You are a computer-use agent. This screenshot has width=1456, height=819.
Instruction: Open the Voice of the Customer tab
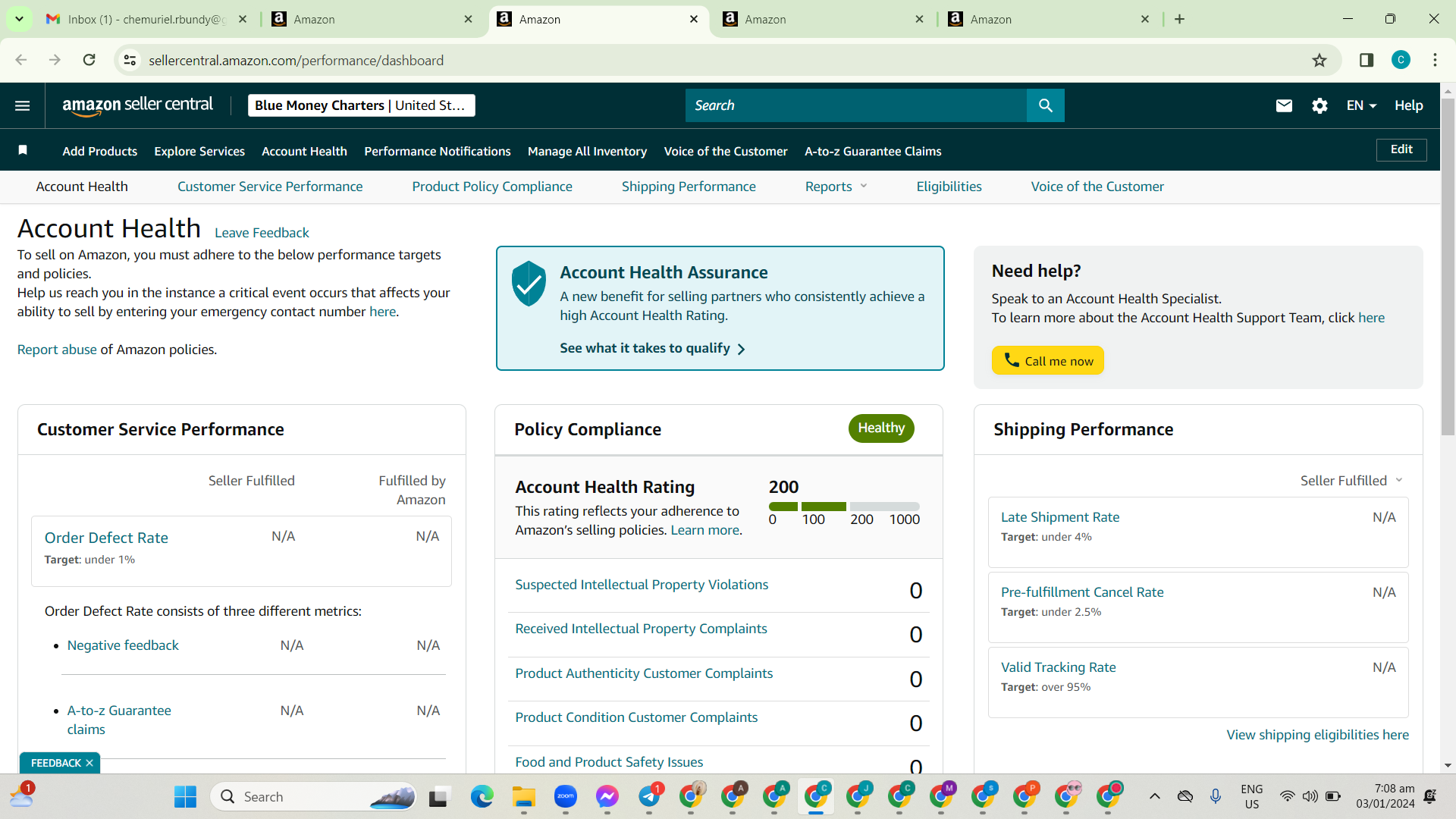pos(1097,187)
